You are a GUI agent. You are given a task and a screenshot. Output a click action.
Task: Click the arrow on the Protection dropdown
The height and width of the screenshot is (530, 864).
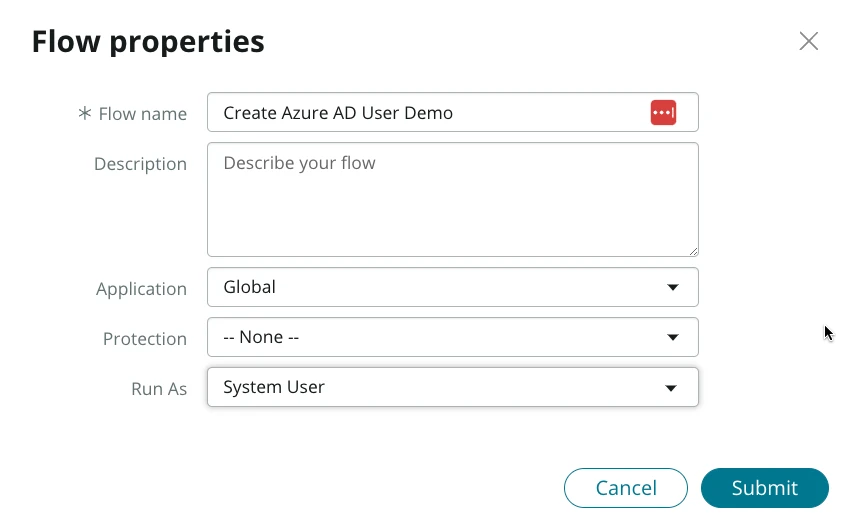[672, 338]
